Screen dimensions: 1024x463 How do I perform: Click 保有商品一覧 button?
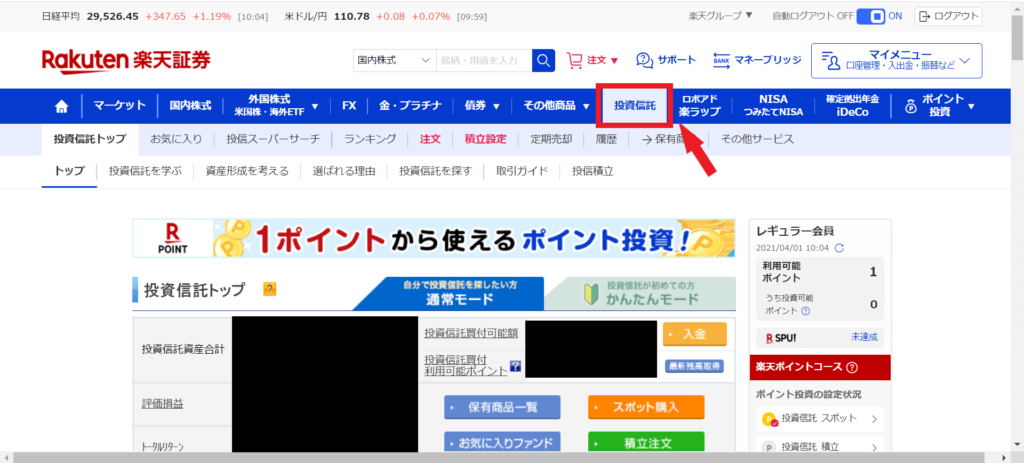tap(502, 407)
